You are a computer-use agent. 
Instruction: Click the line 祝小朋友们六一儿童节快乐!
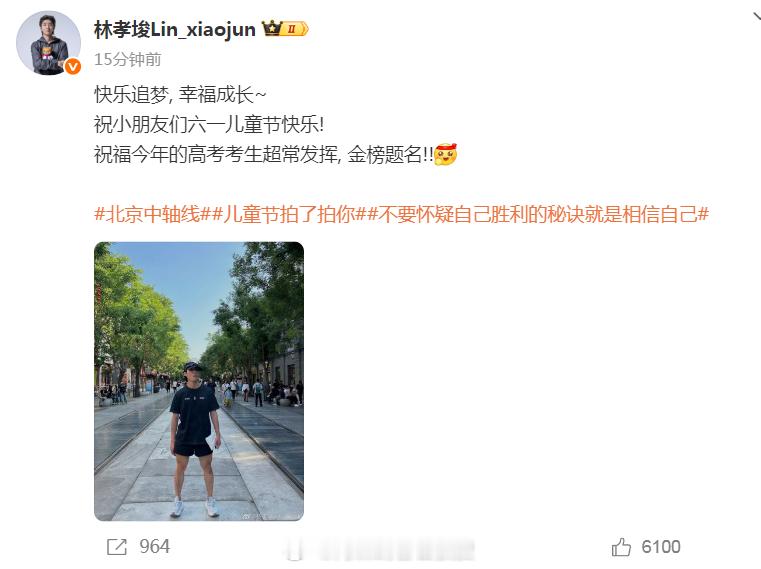tap(209, 124)
